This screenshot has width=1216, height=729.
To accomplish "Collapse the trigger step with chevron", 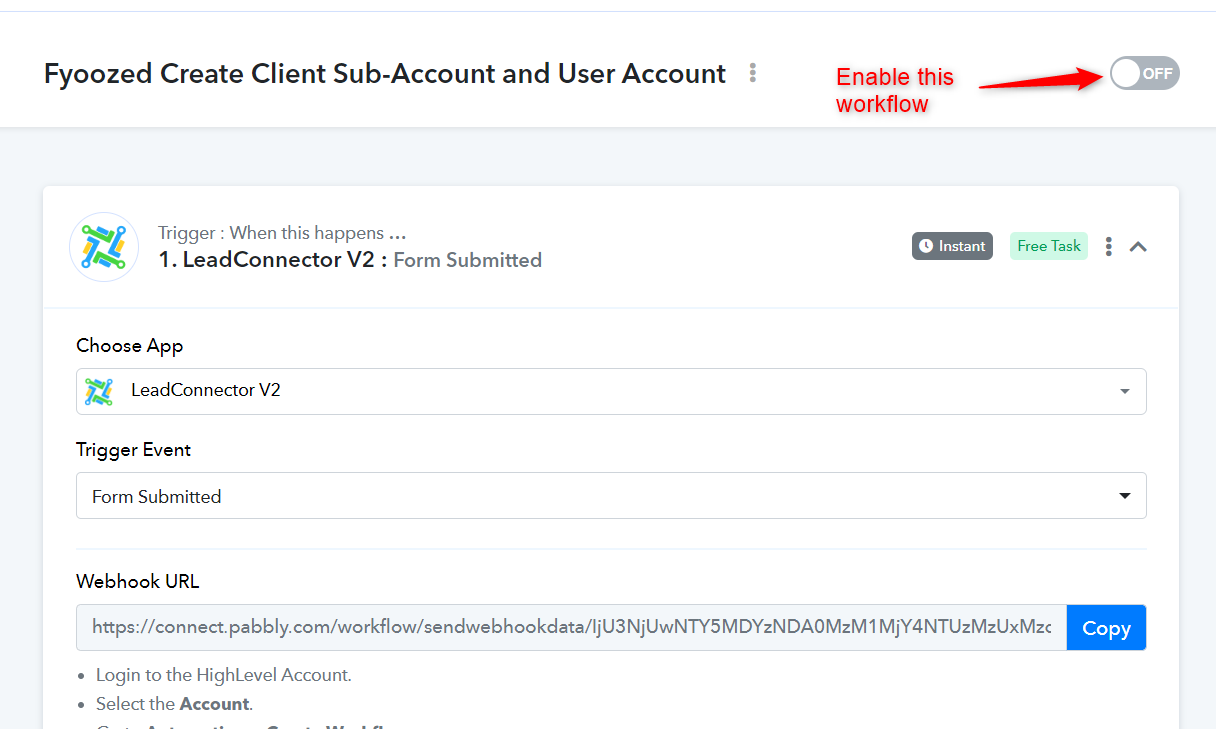I will tap(1138, 246).
